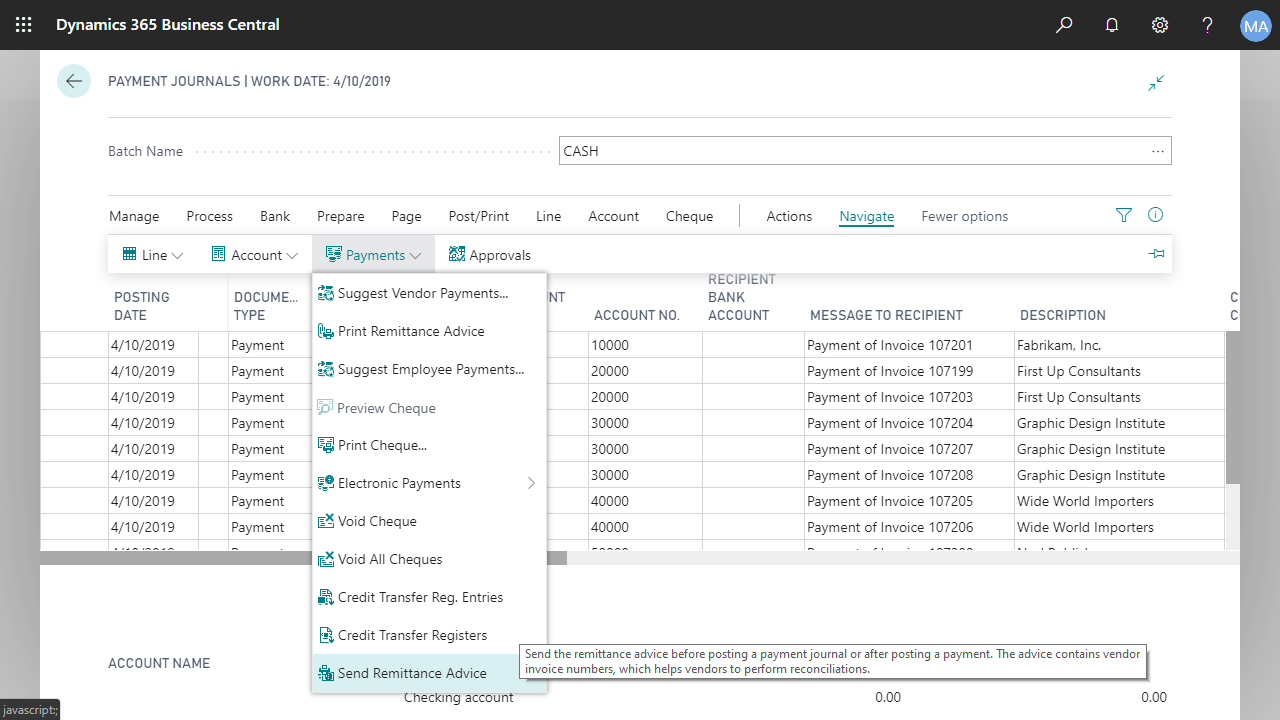This screenshot has height=720, width=1280.
Task: Choose Print Remittance Advice
Action: tap(430, 331)
